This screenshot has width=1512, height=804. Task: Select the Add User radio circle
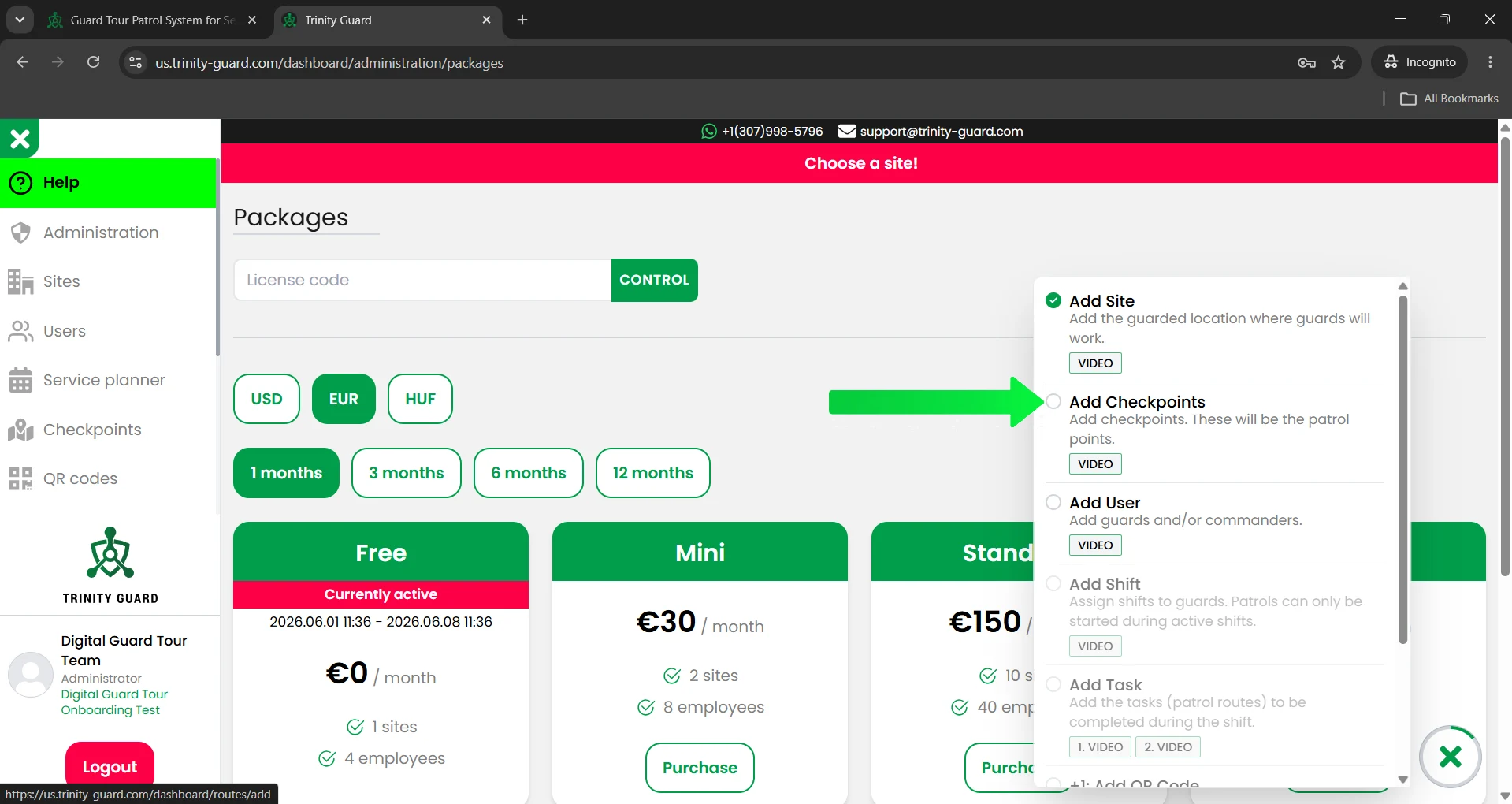[x=1053, y=502]
